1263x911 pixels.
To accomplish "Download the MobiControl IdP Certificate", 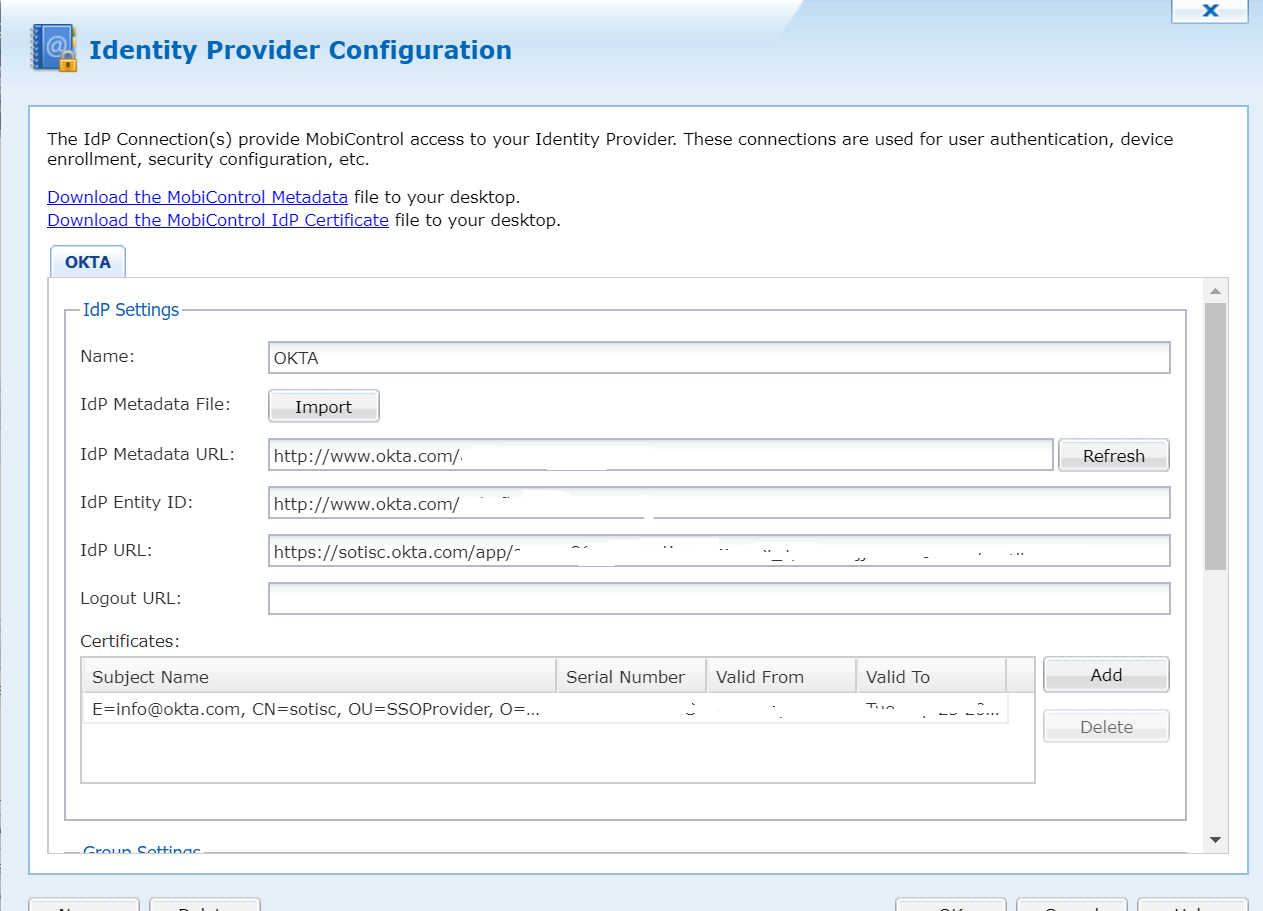I will (217, 220).
